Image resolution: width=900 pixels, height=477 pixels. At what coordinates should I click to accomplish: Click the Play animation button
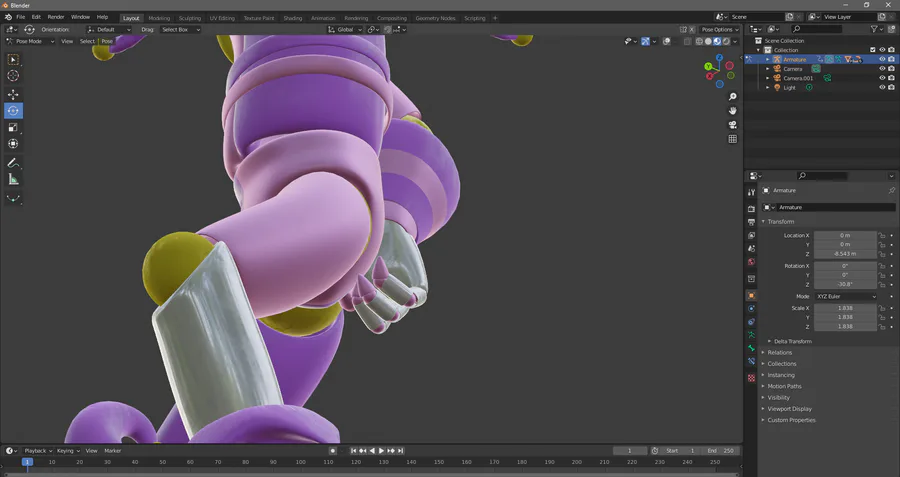[x=382, y=451]
